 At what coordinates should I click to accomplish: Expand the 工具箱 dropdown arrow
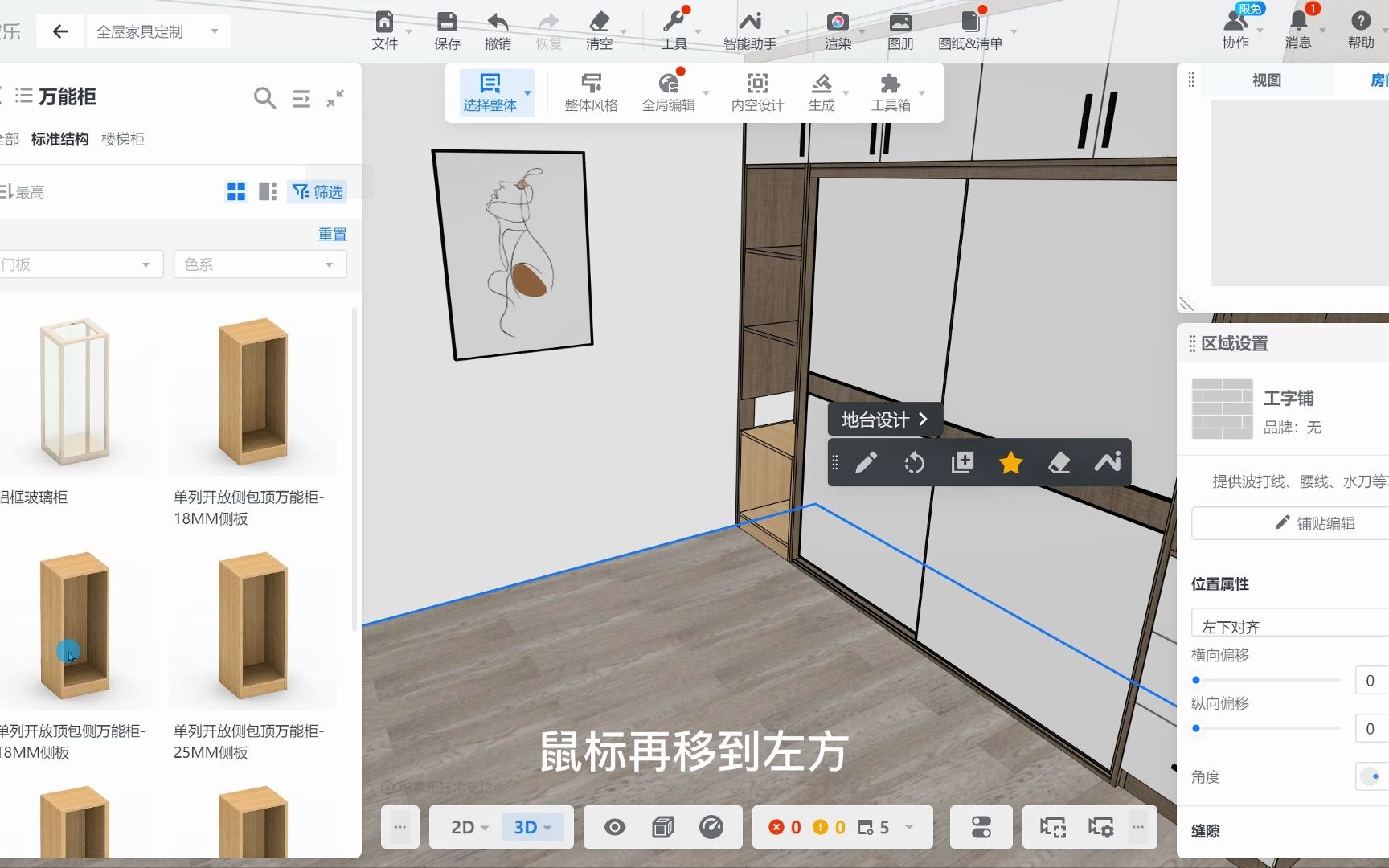click(x=921, y=92)
